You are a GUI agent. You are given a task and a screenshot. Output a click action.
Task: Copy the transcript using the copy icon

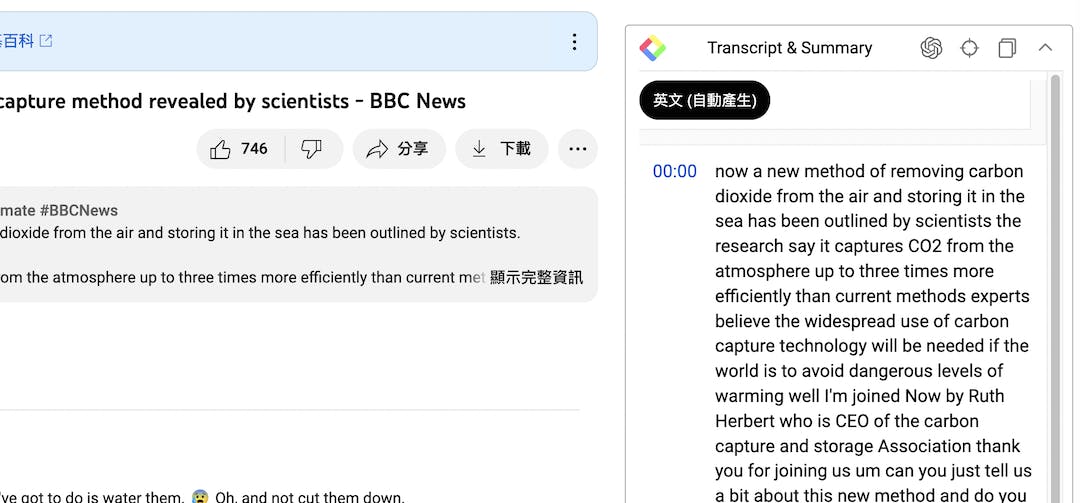[1007, 48]
